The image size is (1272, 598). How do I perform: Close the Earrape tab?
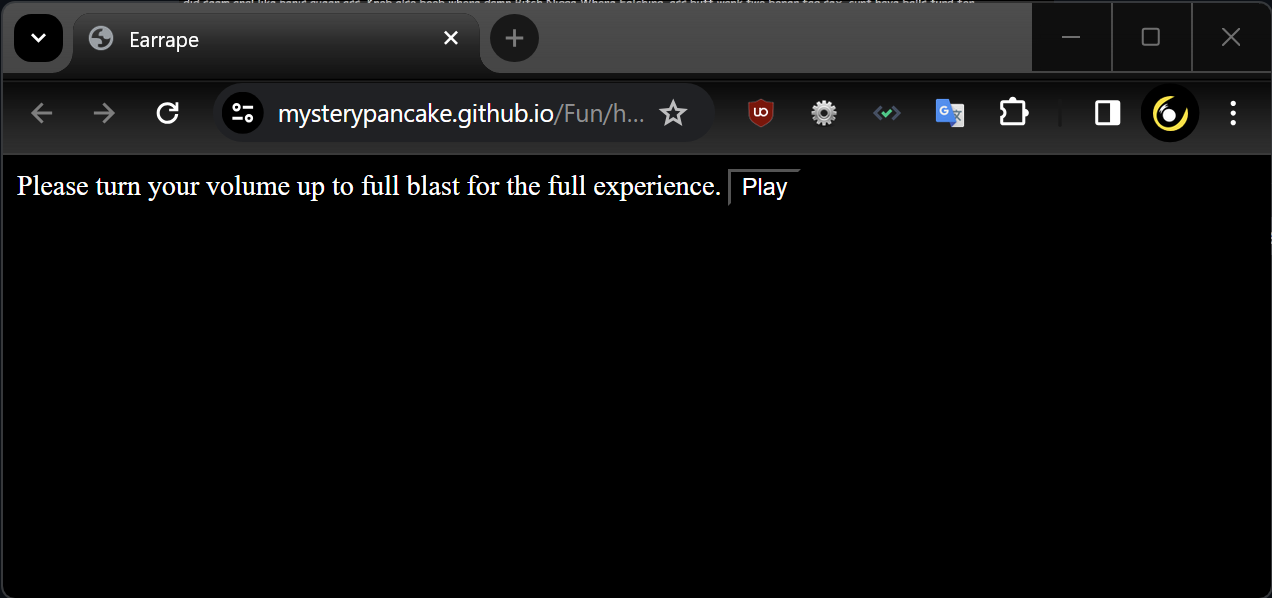[x=451, y=38]
